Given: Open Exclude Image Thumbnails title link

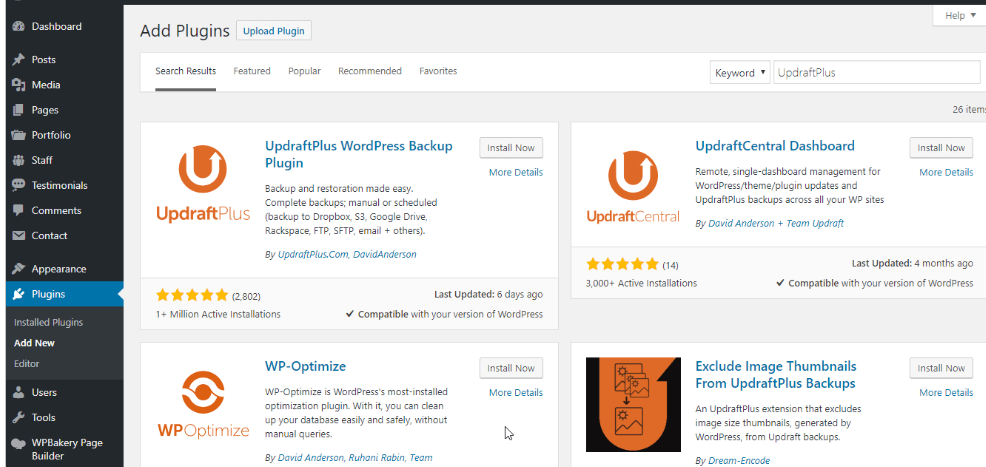Looking at the screenshot, I should click(x=776, y=375).
